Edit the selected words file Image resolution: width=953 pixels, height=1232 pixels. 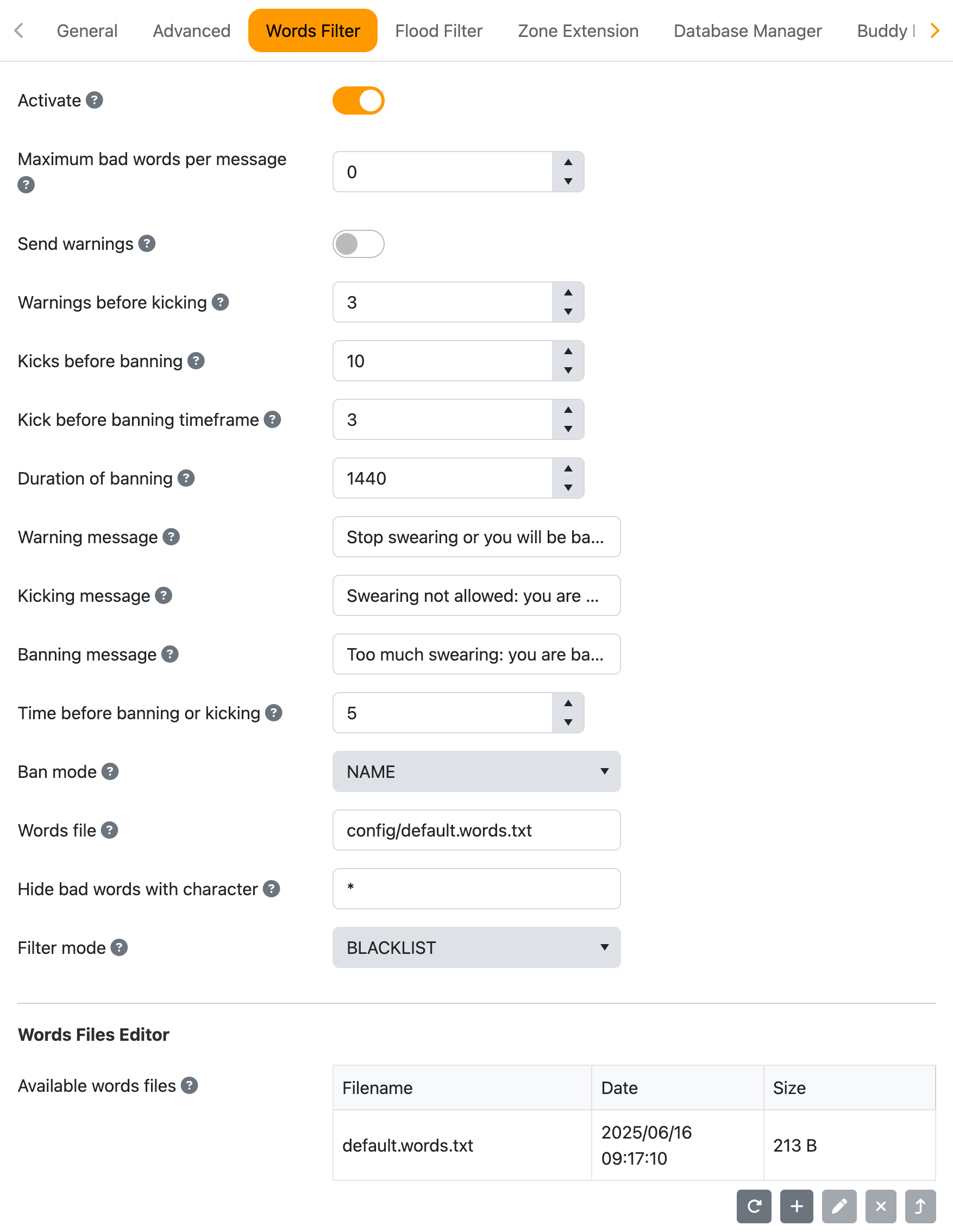pos(838,1206)
